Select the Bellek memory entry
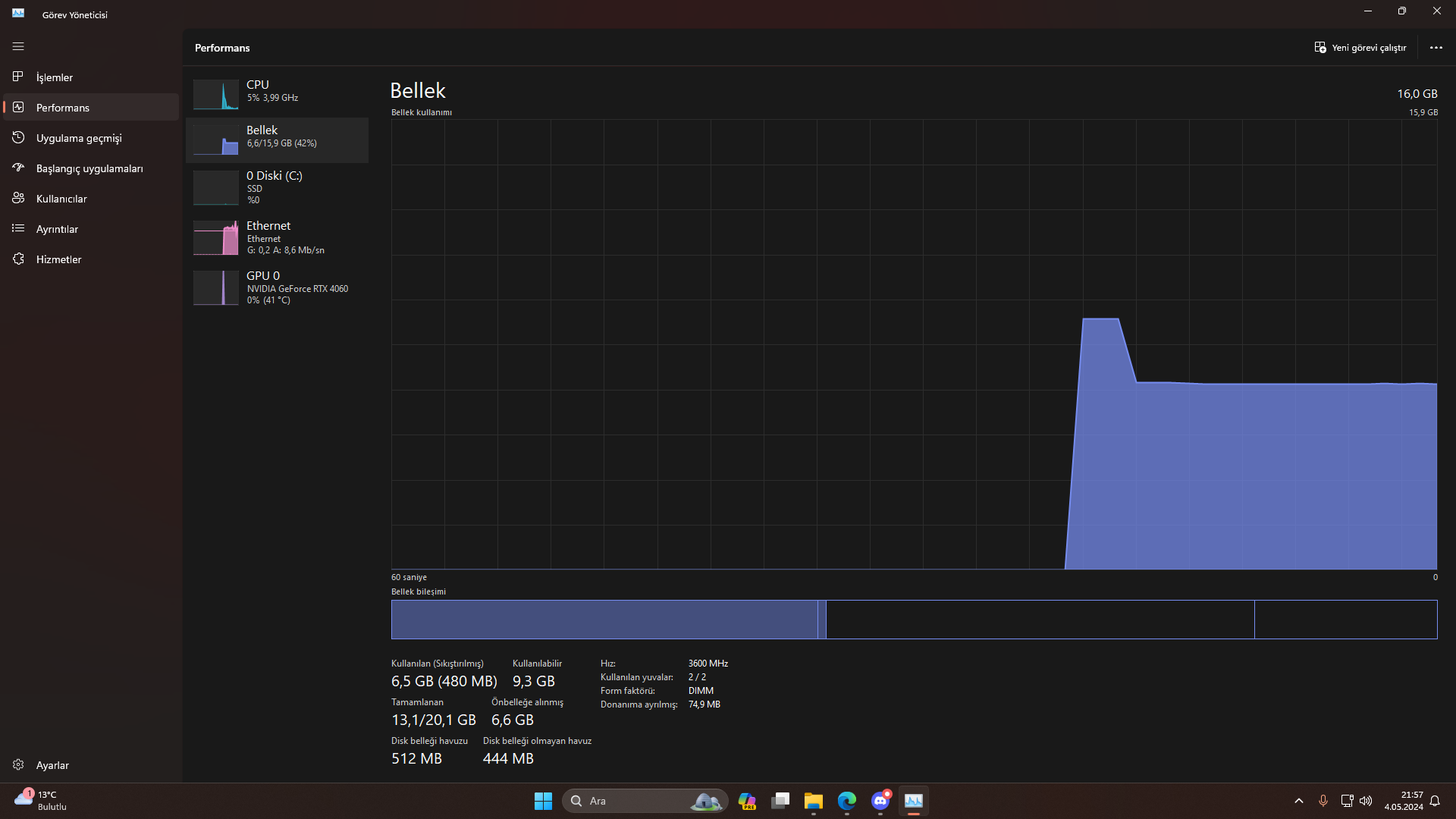 [278, 140]
